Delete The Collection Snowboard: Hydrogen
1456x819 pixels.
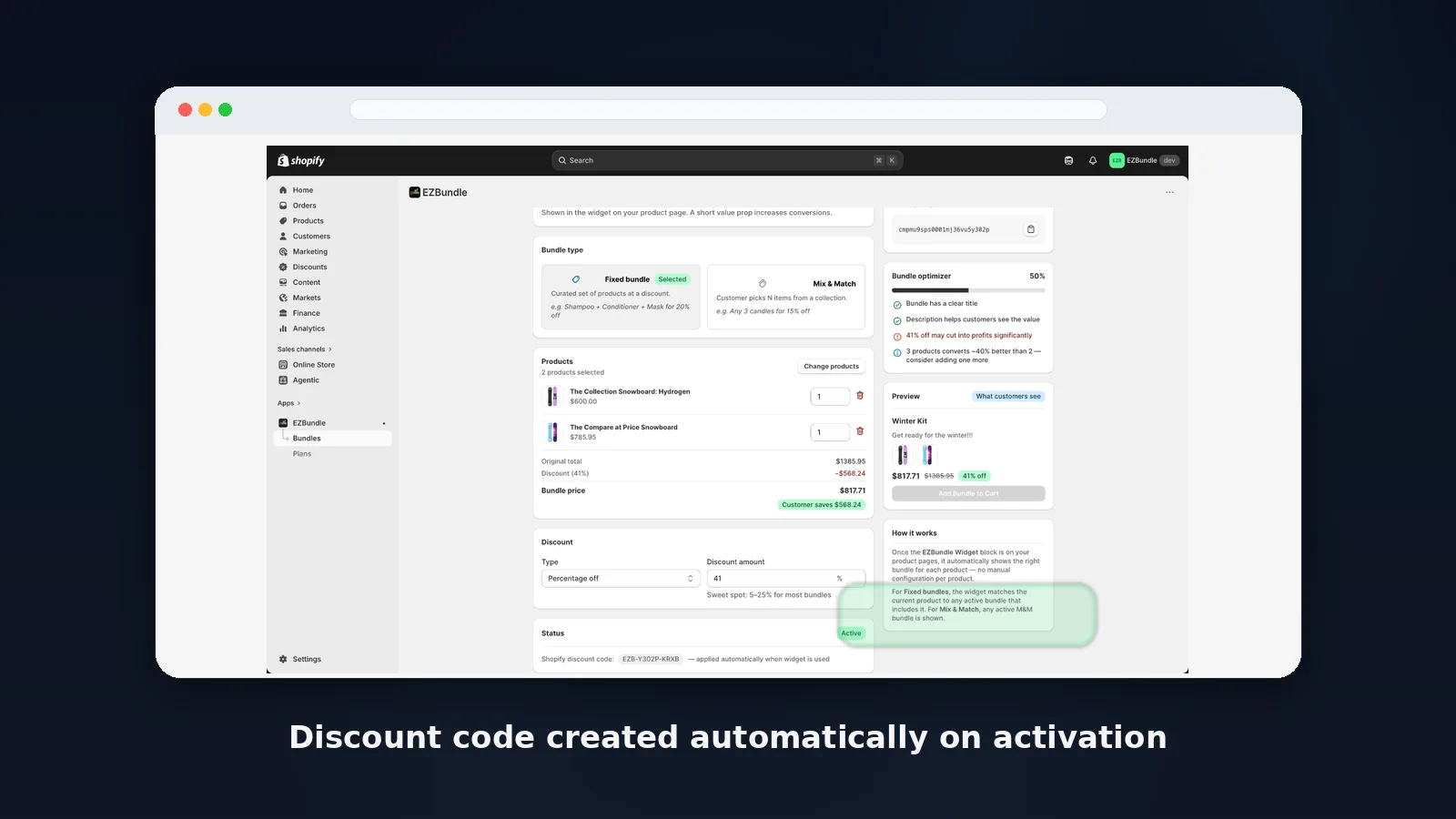(860, 396)
